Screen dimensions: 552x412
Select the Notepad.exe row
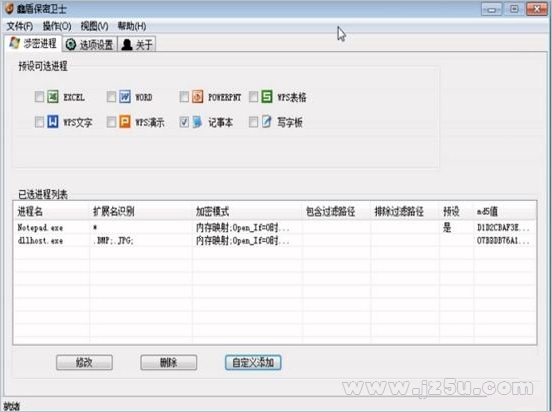(x=275, y=228)
